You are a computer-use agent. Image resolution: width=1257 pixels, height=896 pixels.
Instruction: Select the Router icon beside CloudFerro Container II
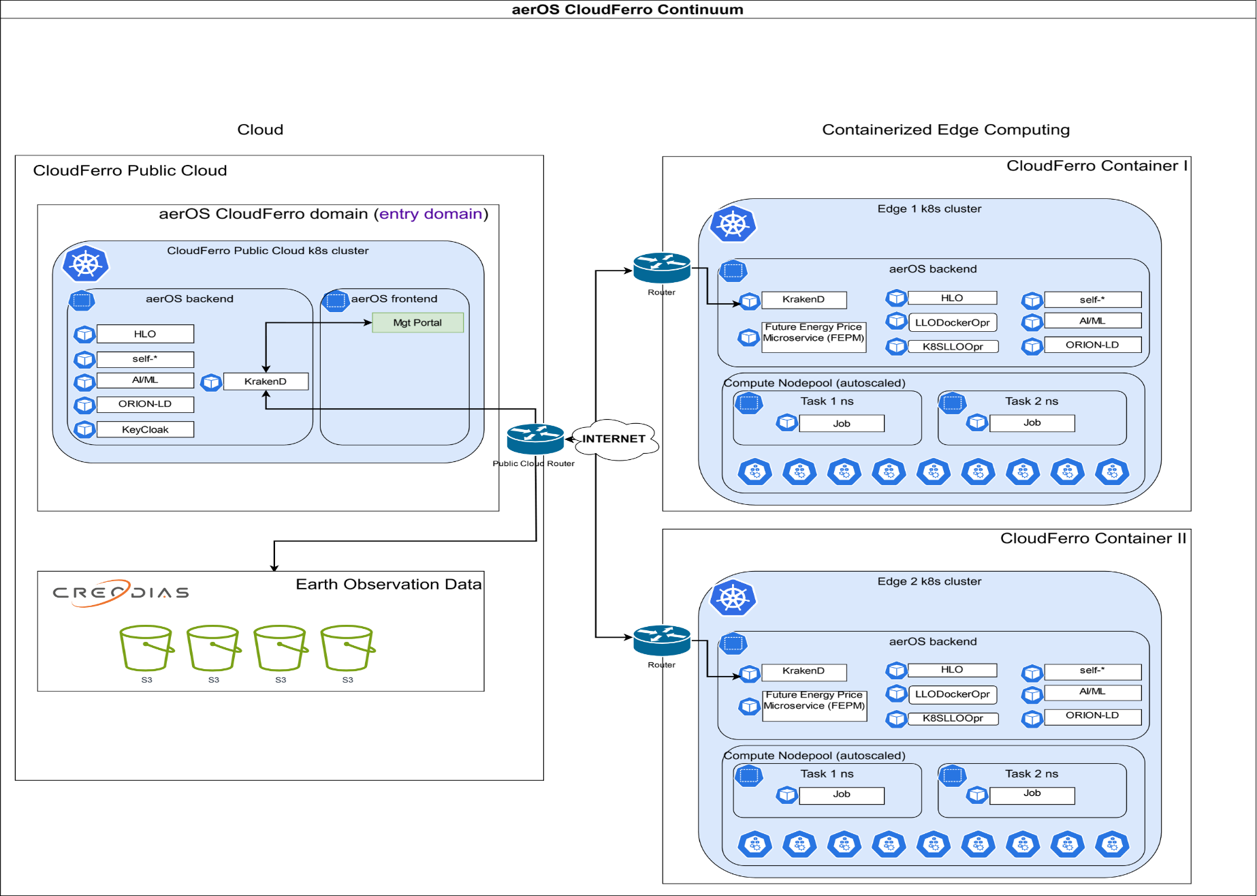coord(661,640)
